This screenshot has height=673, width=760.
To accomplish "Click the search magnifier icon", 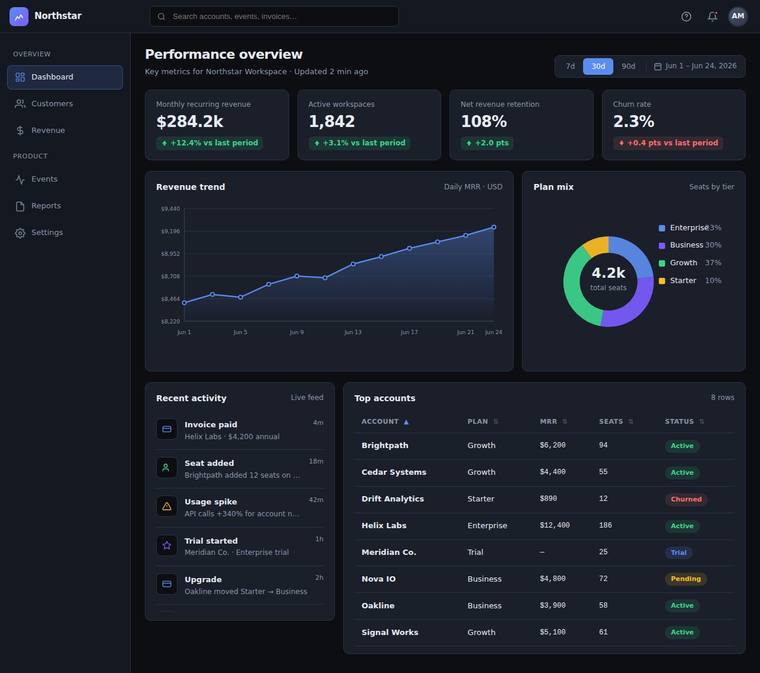I will pos(161,16).
